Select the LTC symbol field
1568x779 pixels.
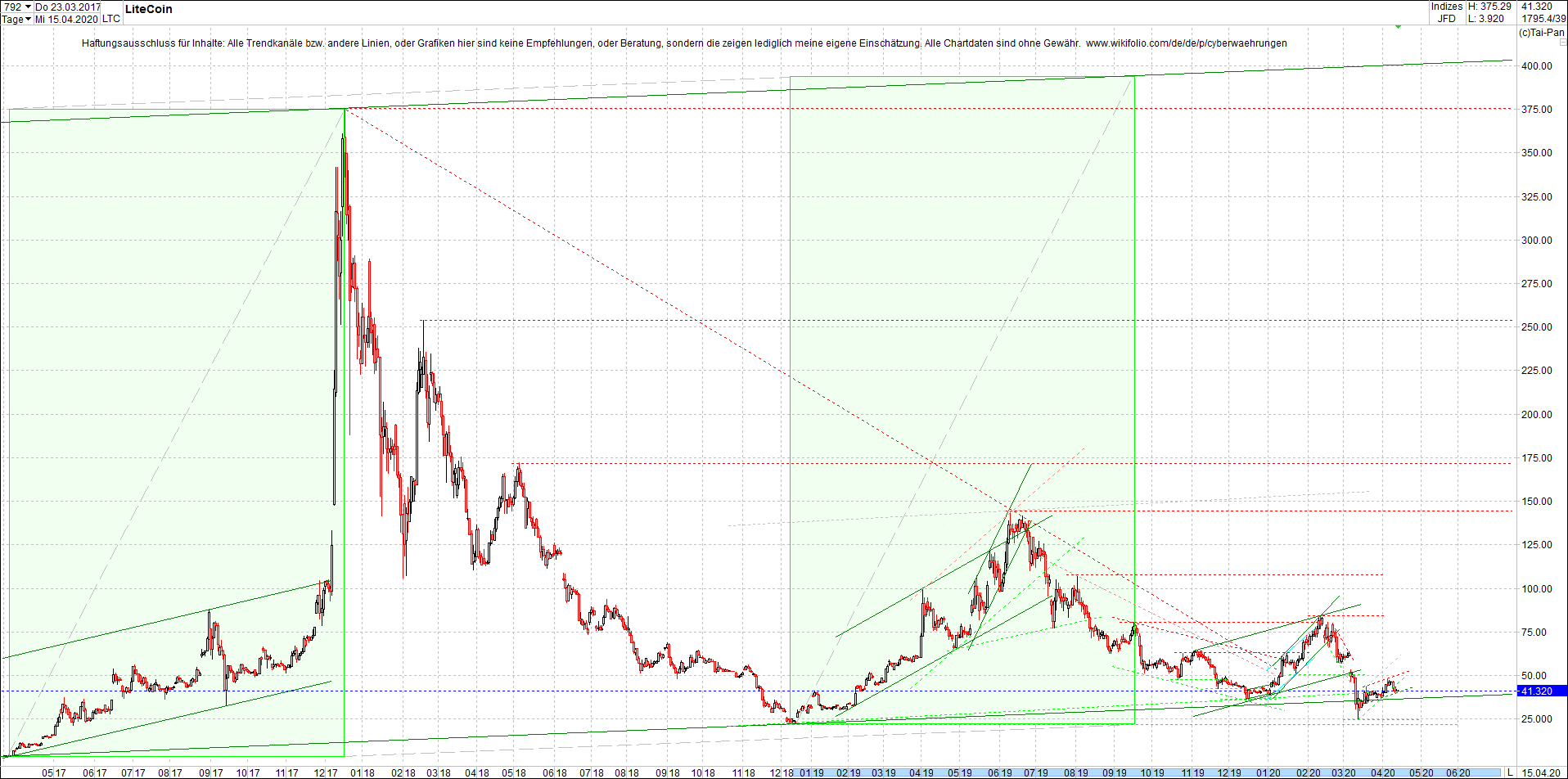[111, 19]
